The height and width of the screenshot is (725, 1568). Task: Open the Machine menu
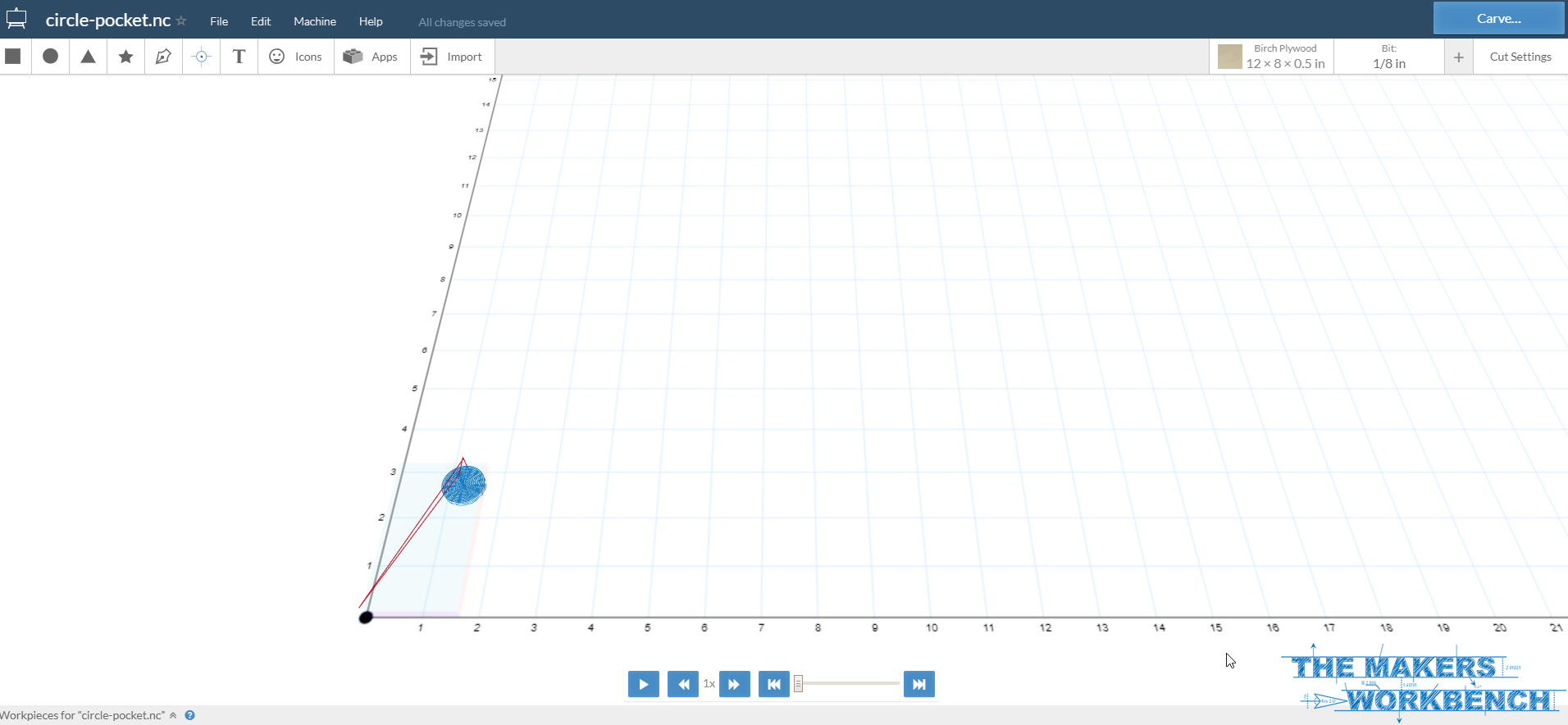point(315,21)
